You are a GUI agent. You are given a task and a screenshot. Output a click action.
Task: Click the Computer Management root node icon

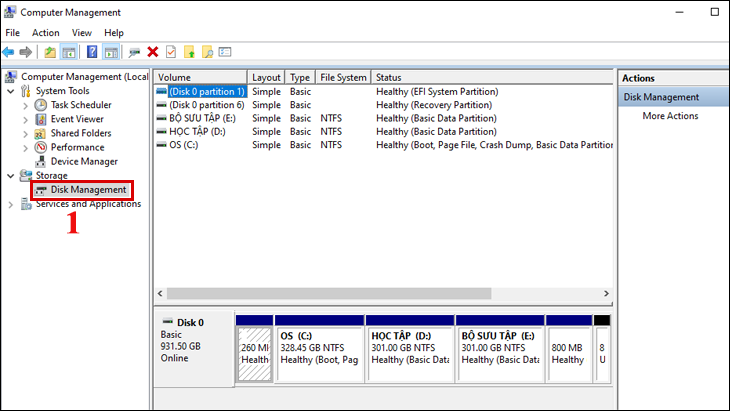[10, 77]
